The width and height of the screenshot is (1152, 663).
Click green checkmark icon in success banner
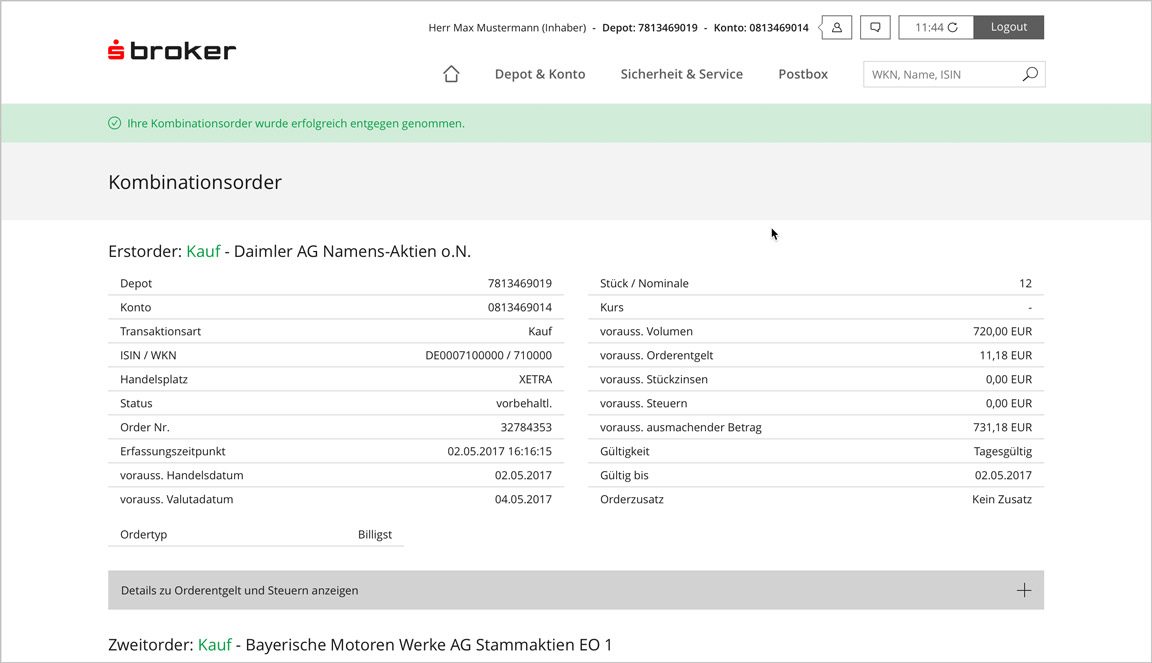115,123
